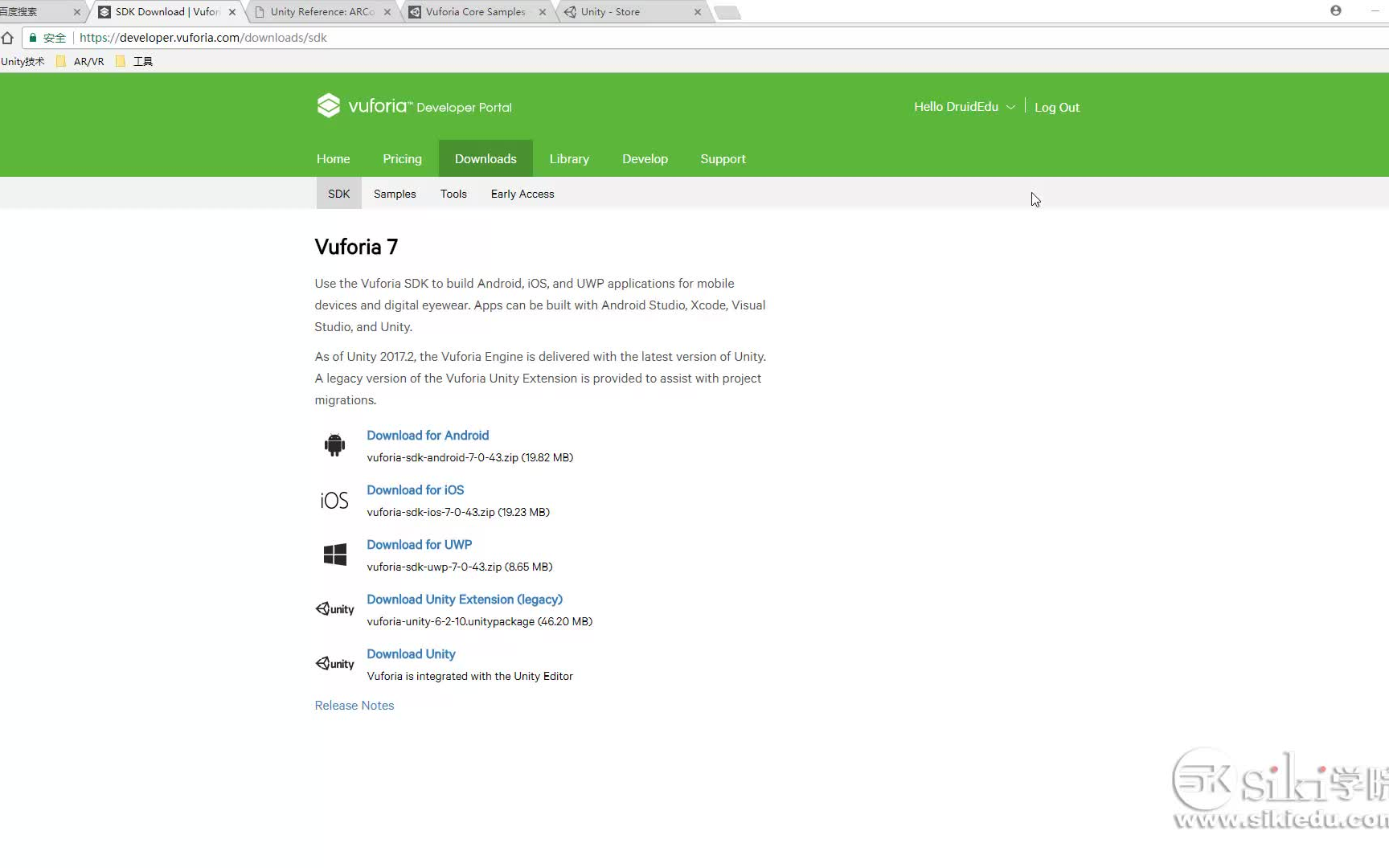Click the Vuforia 7 heading
The height and width of the screenshot is (868, 1389).
point(356,247)
